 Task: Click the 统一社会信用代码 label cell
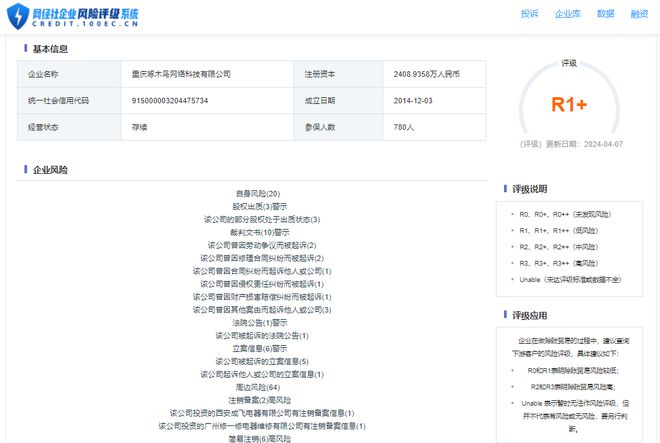[x=69, y=101]
